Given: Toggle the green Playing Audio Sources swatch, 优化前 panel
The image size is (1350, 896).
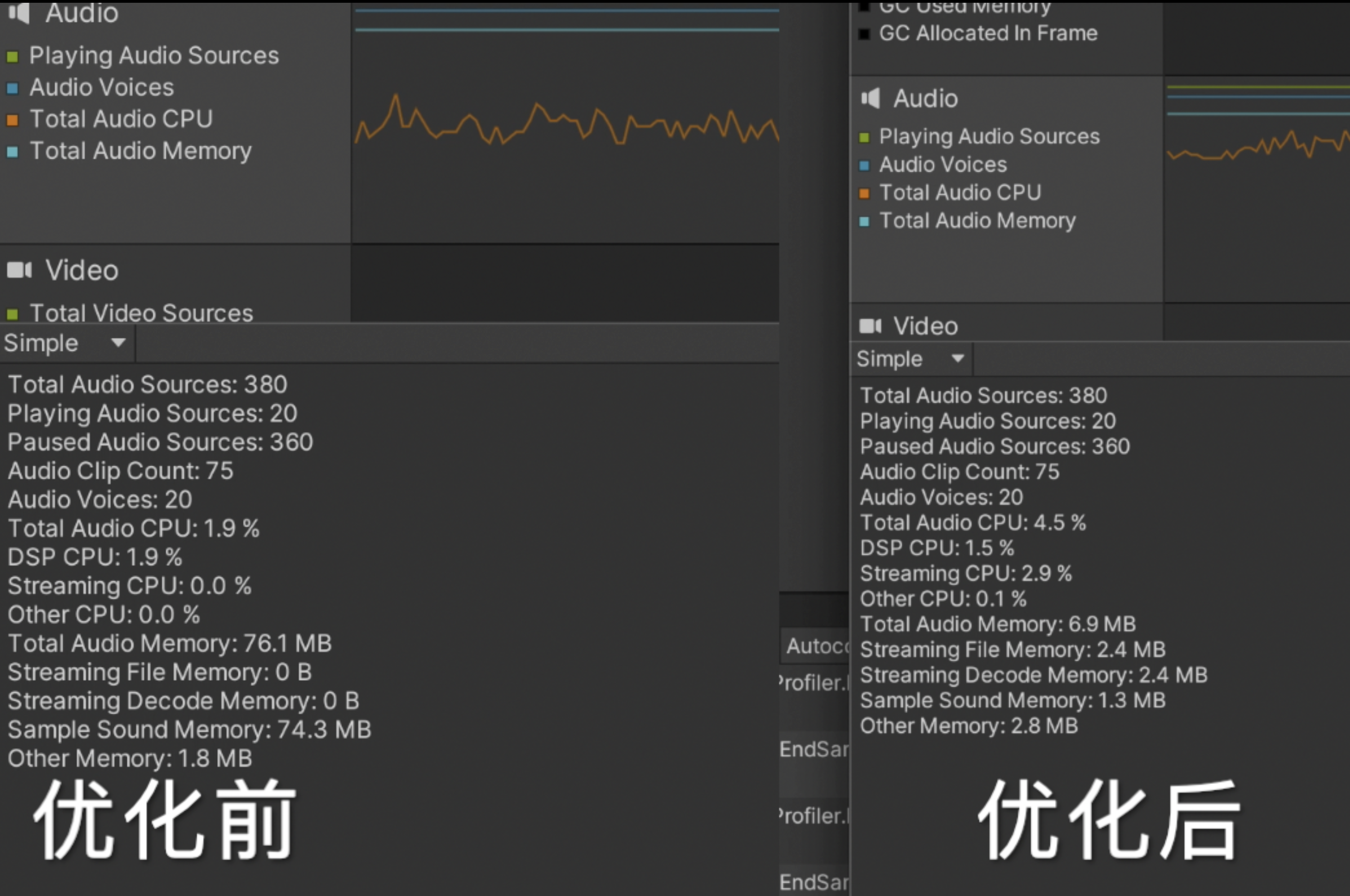Looking at the screenshot, I should tap(12, 57).
